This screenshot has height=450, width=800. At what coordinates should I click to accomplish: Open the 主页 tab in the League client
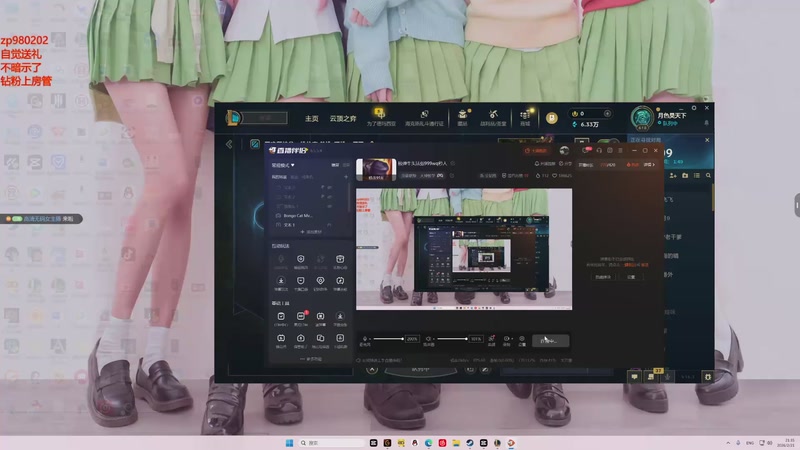click(x=311, y=118)
